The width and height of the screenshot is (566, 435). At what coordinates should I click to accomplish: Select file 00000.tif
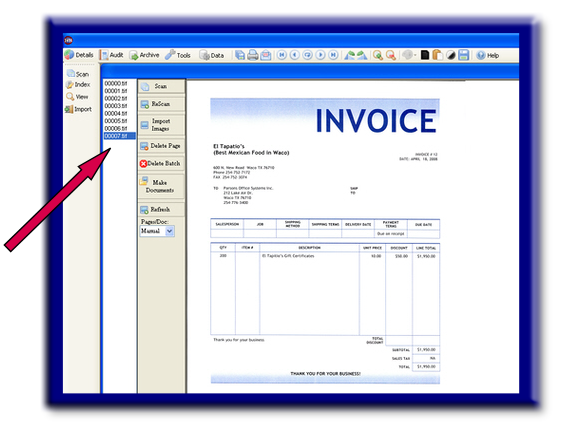(116, 83)
